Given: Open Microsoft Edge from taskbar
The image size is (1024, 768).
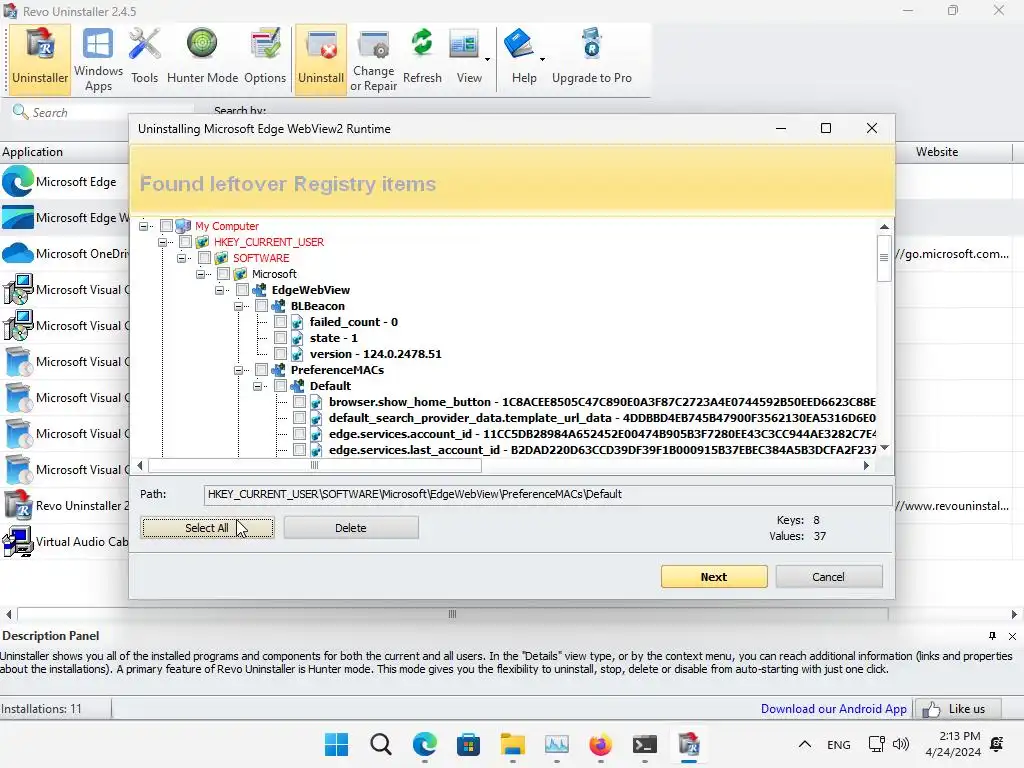Looking at the screenshot, I should pos(424,744).
